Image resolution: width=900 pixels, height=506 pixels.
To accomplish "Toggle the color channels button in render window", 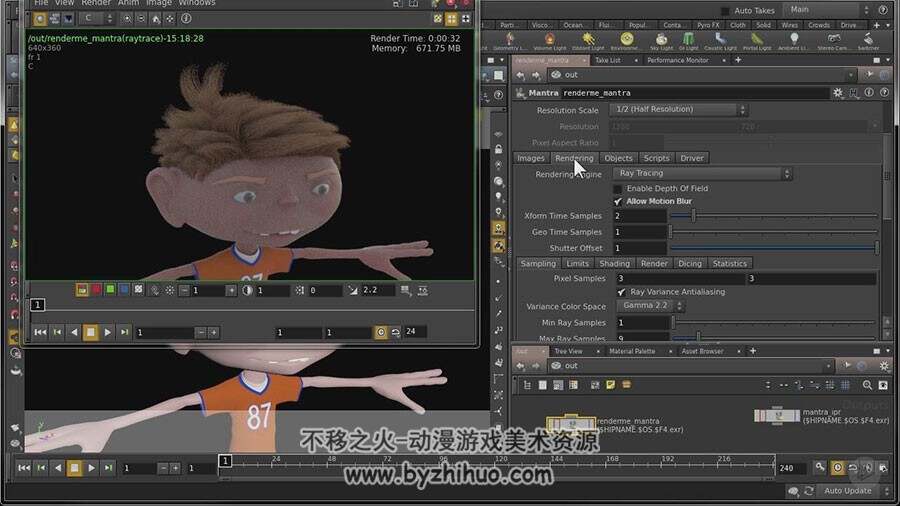I will coord(82,290).
